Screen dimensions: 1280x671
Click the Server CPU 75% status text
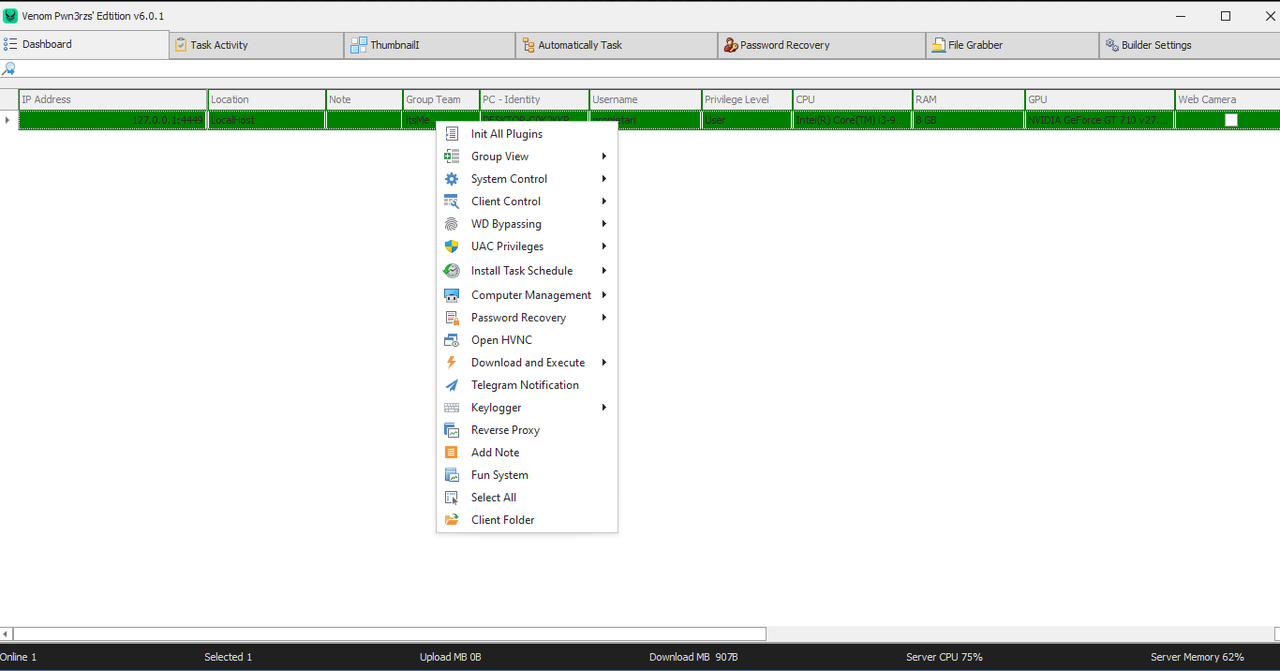944,657
